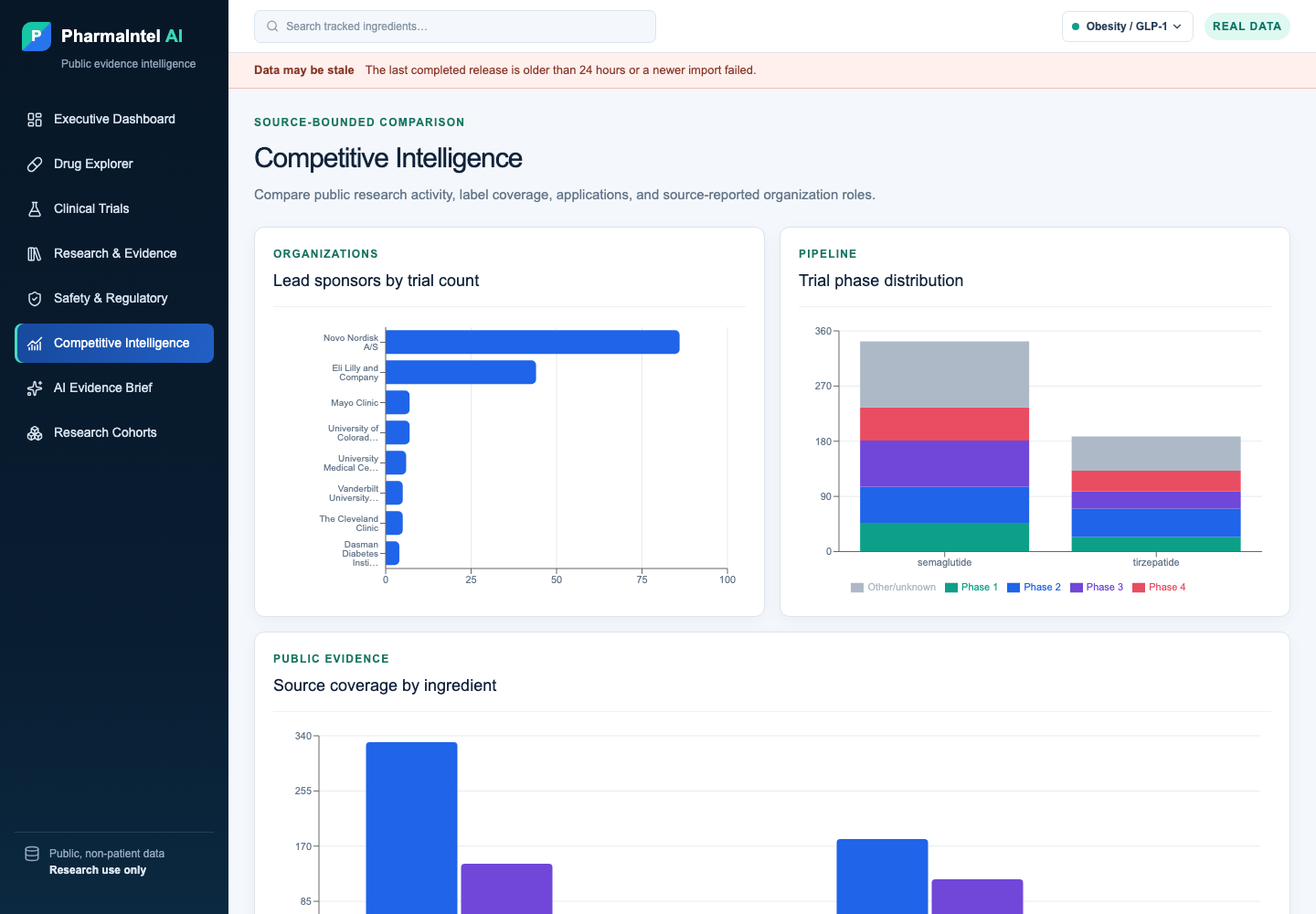Click the REAL DATA badge

point(1247,27)
